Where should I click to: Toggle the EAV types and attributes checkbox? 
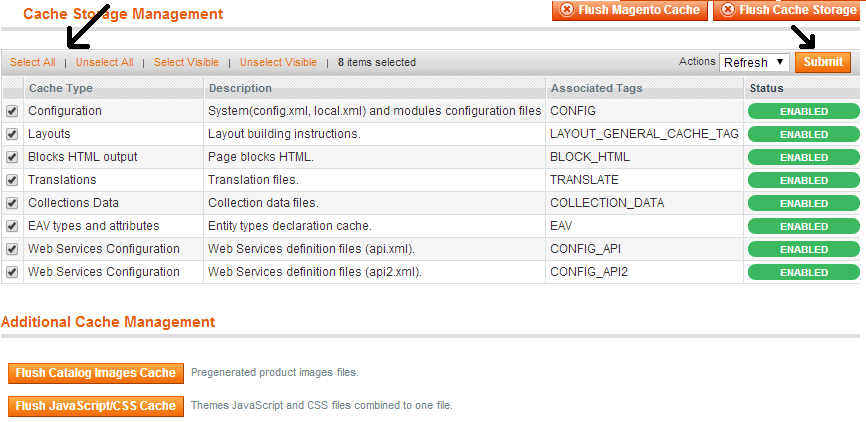pyautogui.click(x=12, y=226)
